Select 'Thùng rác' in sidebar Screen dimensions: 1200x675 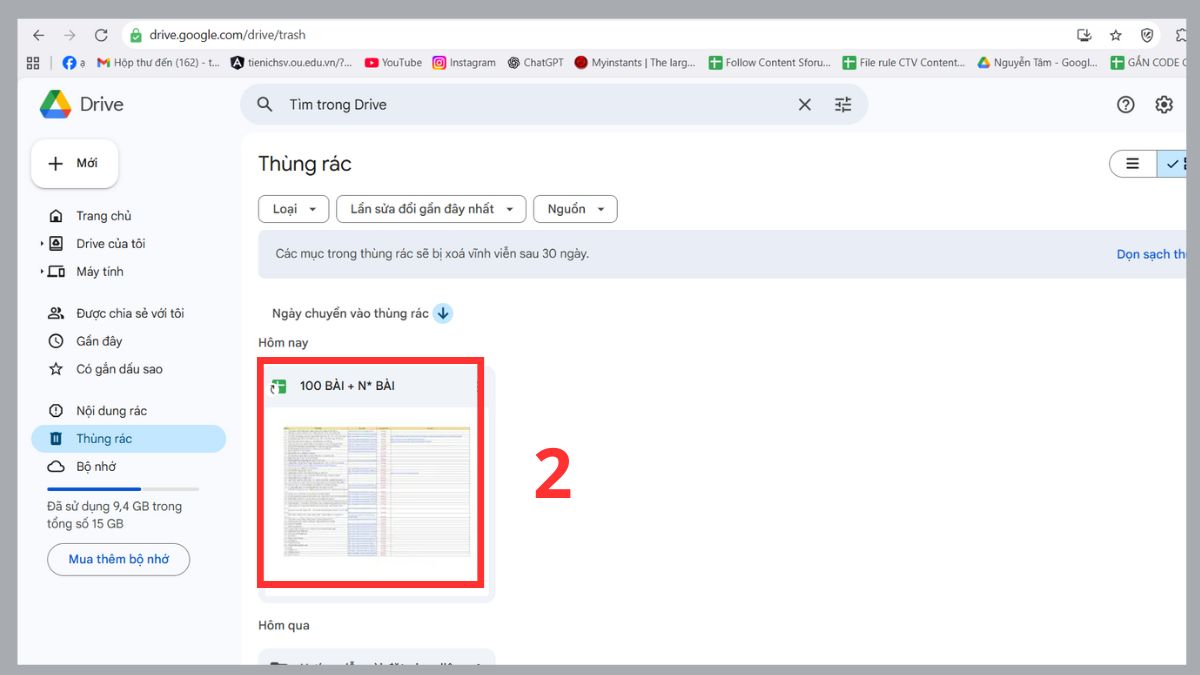click(x=128, y=439)
